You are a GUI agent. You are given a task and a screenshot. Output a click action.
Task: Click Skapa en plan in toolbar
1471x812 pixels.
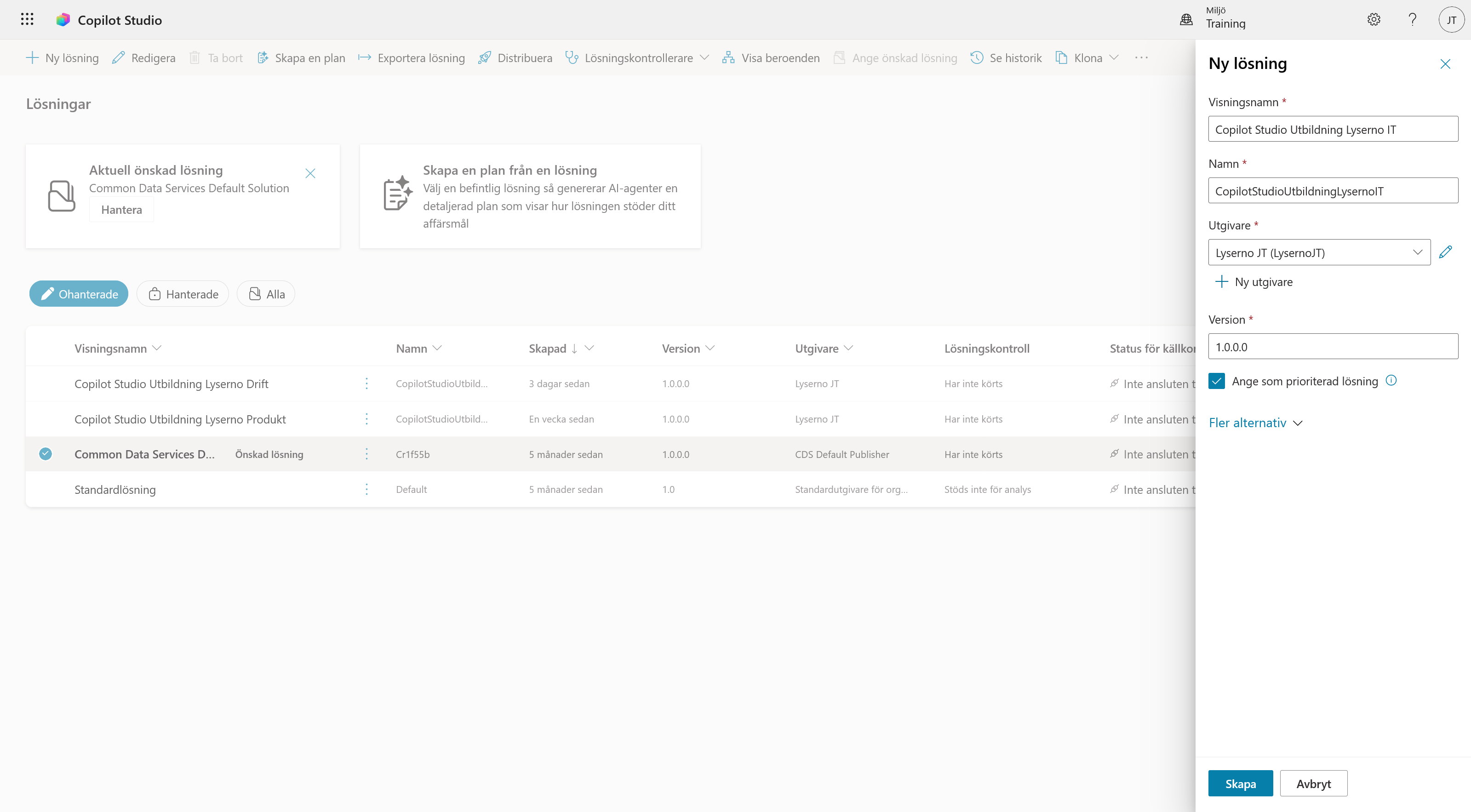[302, 57]
